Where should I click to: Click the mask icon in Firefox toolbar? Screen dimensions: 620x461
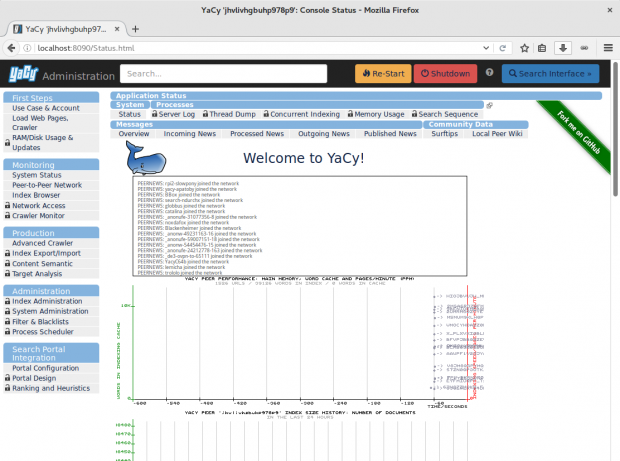click(x=584, y=48)
